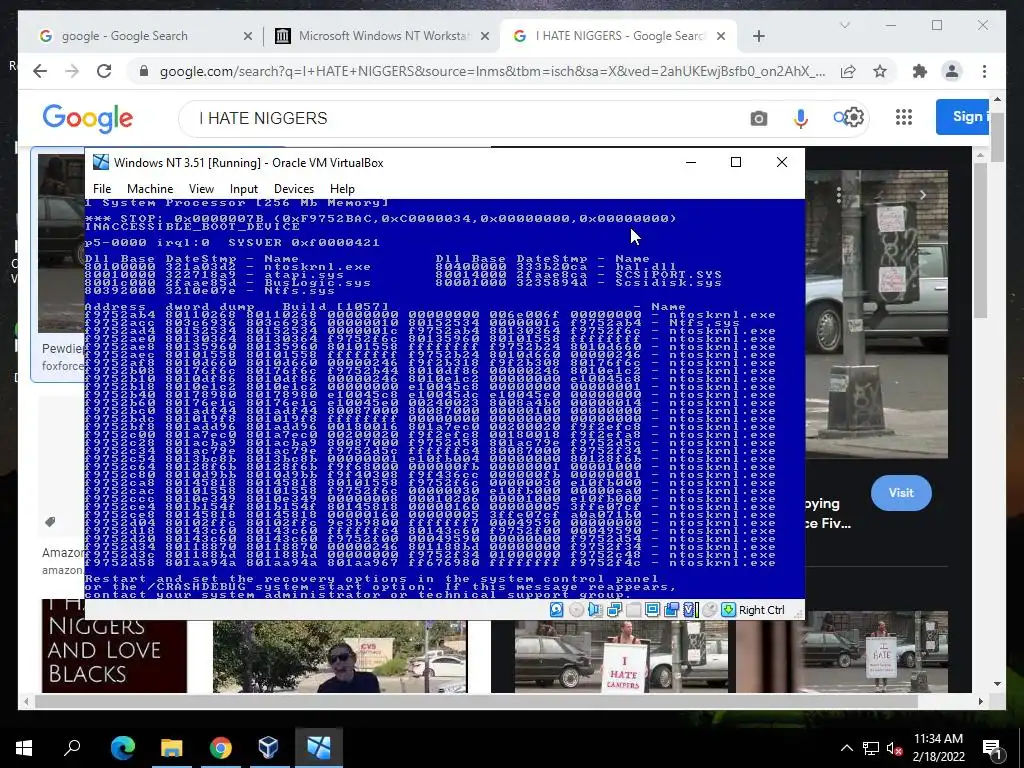Open the File menu in VirtualBox
This screenshot has width=1024, height=768.
102,189
